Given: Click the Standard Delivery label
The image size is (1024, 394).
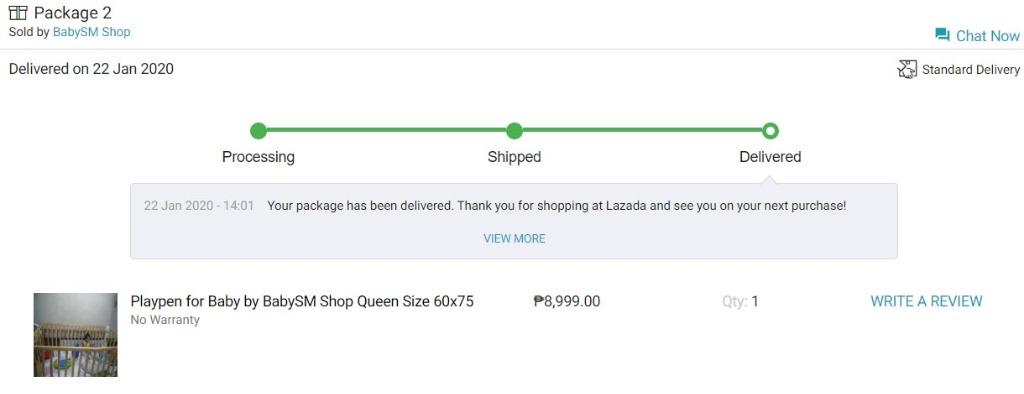Looking at the screenshot, I should click(970, 70).
